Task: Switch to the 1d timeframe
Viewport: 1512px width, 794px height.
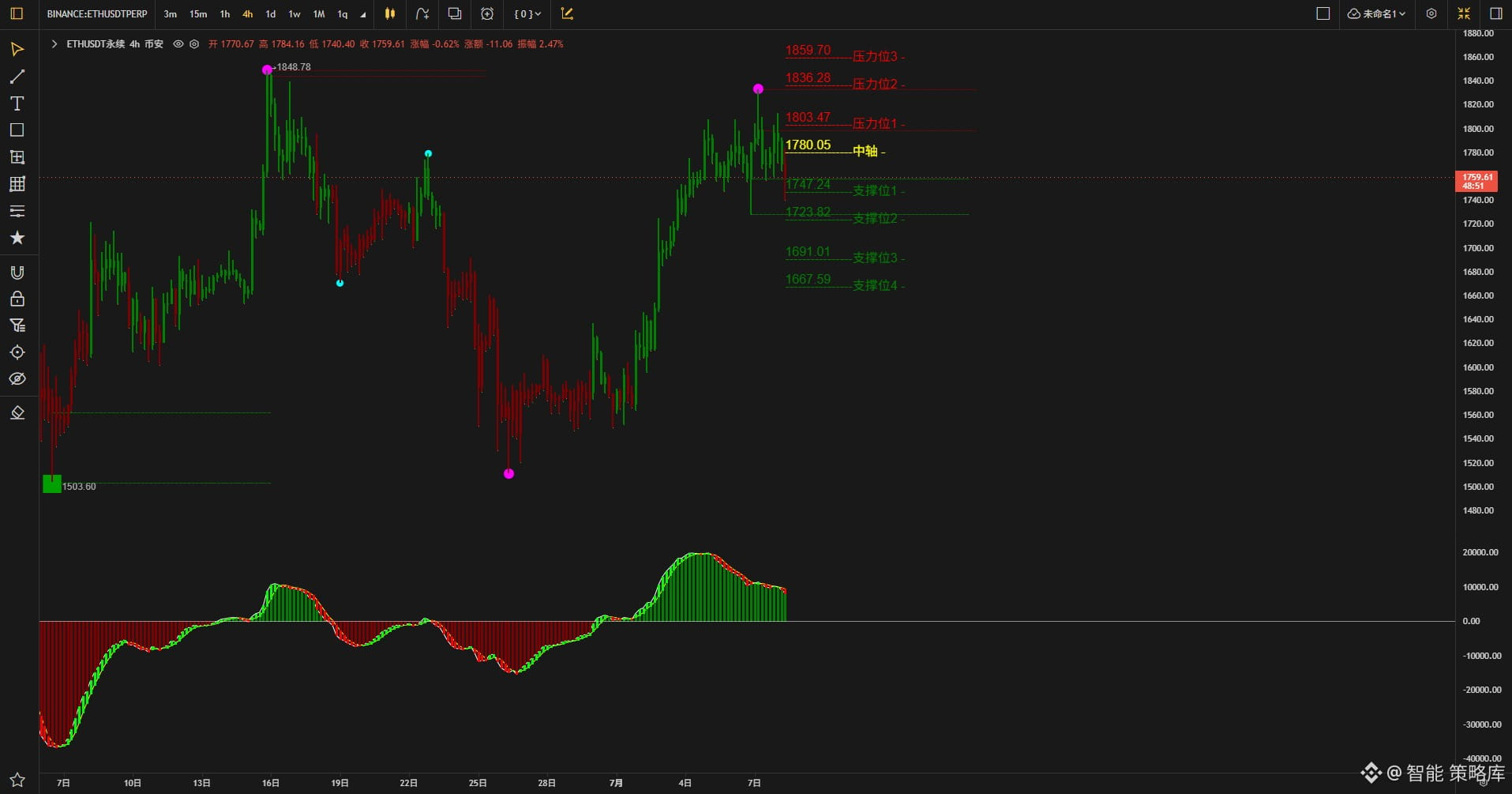Action: (x=271, y=14)
